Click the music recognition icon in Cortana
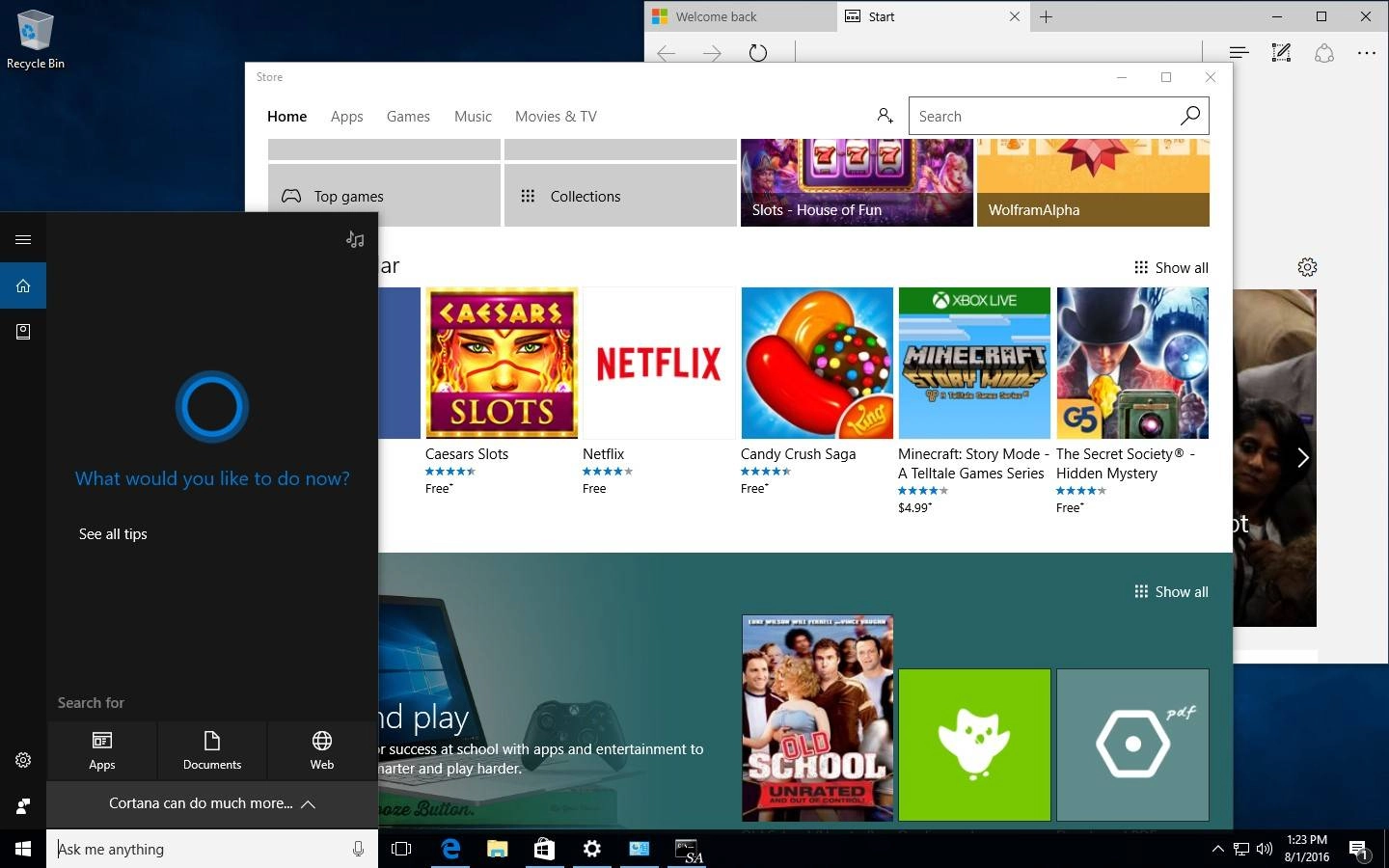1389x868 pixels. coord(355,239)
